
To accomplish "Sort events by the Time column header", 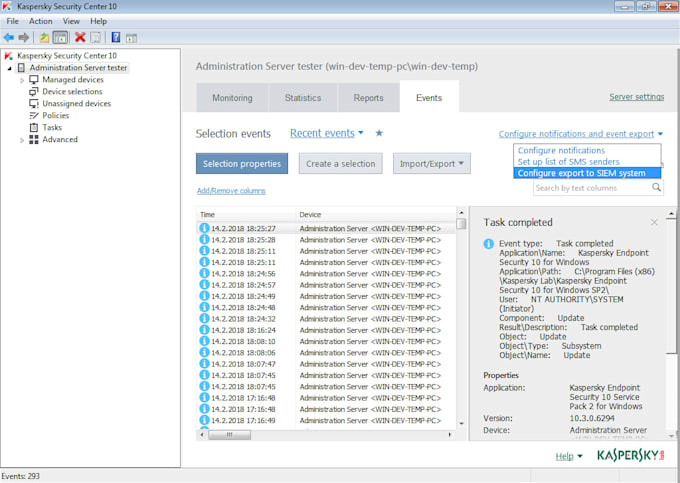I will 246,215.
